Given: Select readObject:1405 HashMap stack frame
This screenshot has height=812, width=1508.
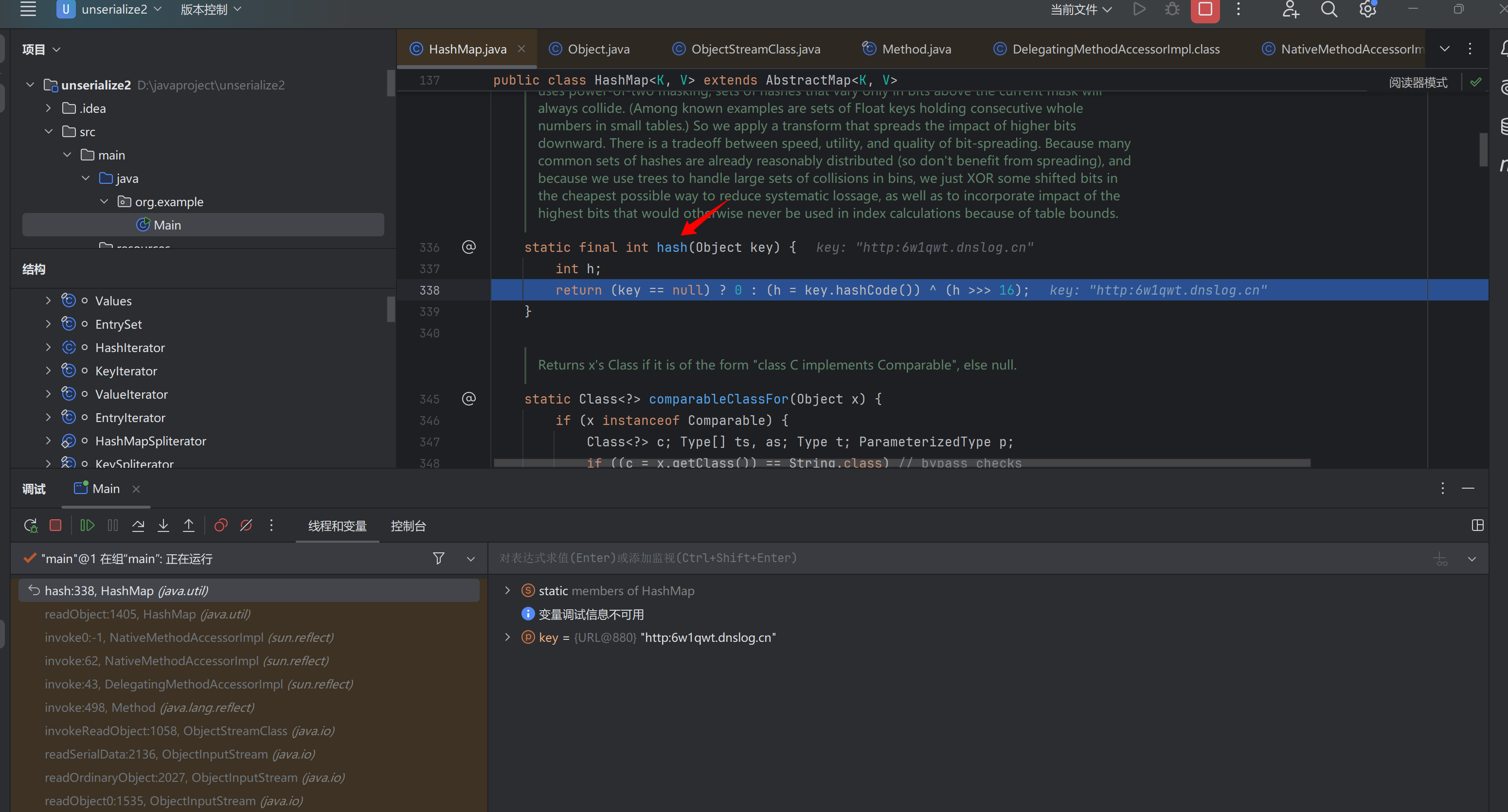Looking at the screenshot, I should pyautogui.click(x=147, y=614).
